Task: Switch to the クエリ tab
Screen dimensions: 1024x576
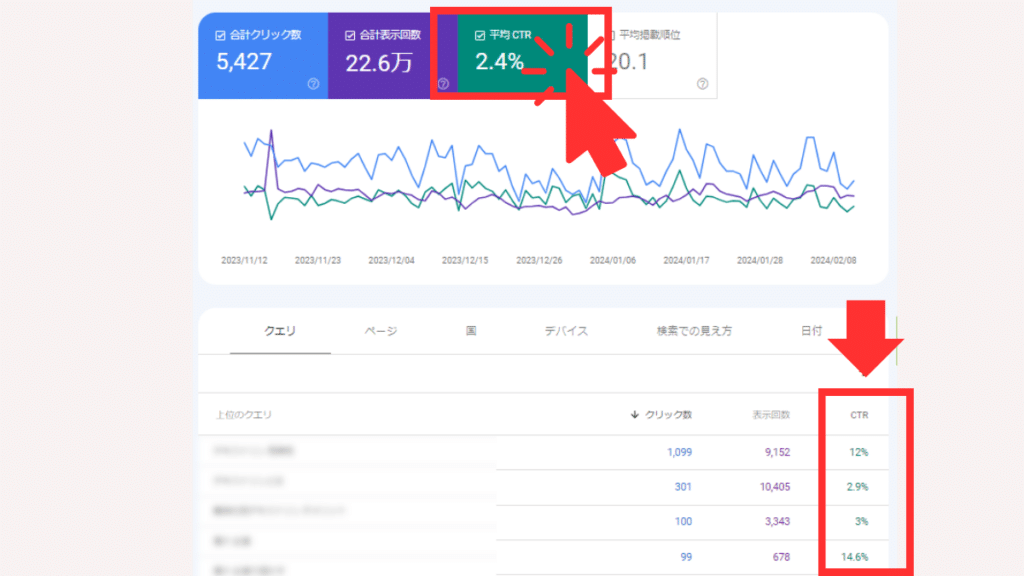Action: [279, 331]
